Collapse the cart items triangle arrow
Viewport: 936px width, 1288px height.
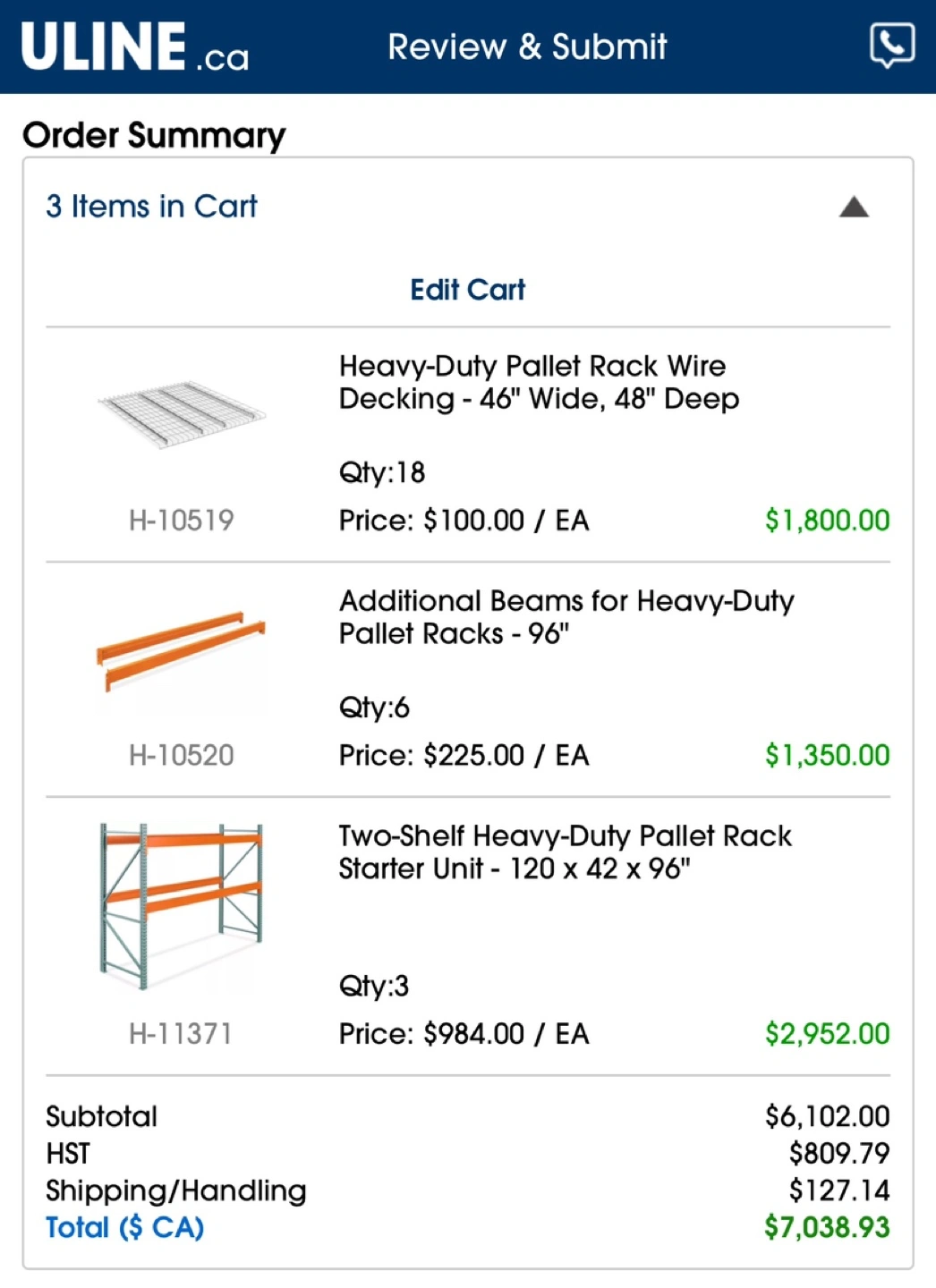[x=854, y=207]
